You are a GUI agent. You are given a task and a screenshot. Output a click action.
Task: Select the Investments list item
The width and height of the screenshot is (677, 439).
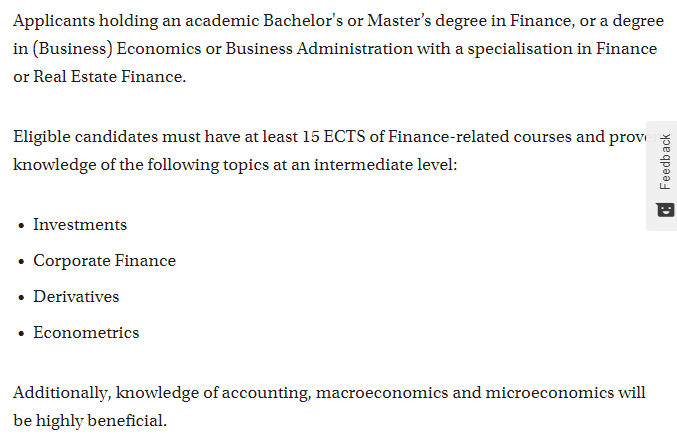coord(80,225)
